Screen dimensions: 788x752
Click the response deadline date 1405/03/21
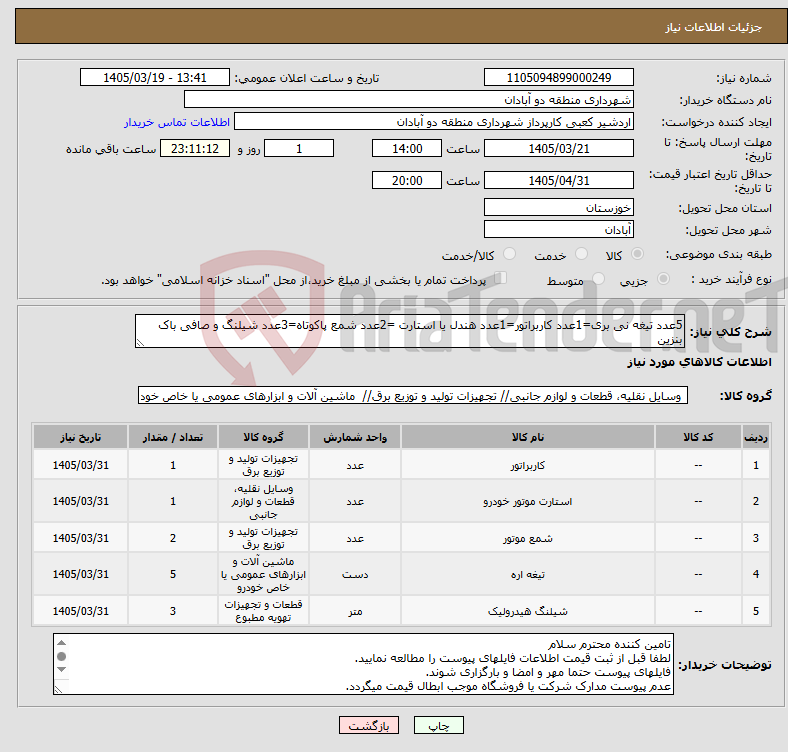point(558,148)
